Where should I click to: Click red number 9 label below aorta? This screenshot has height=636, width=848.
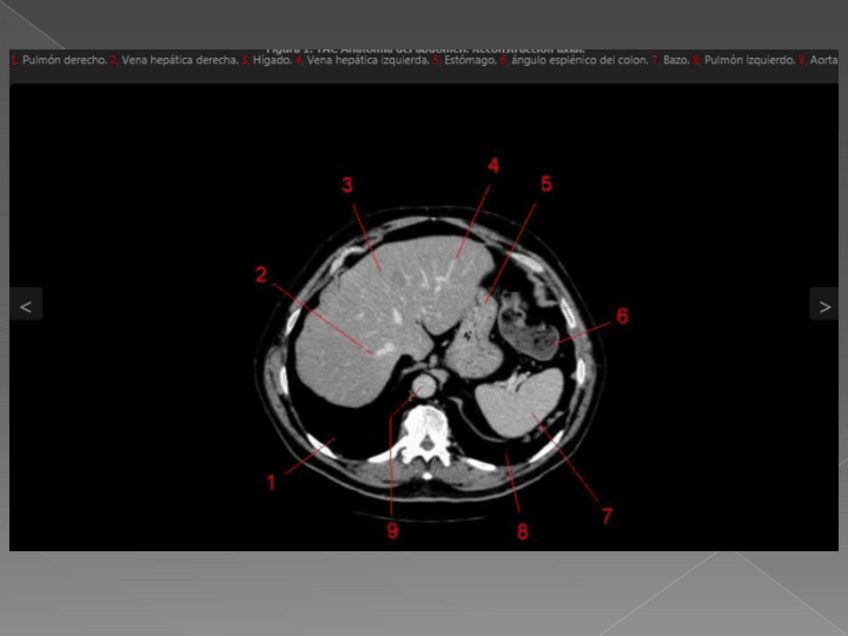click(x=393, y=531)
